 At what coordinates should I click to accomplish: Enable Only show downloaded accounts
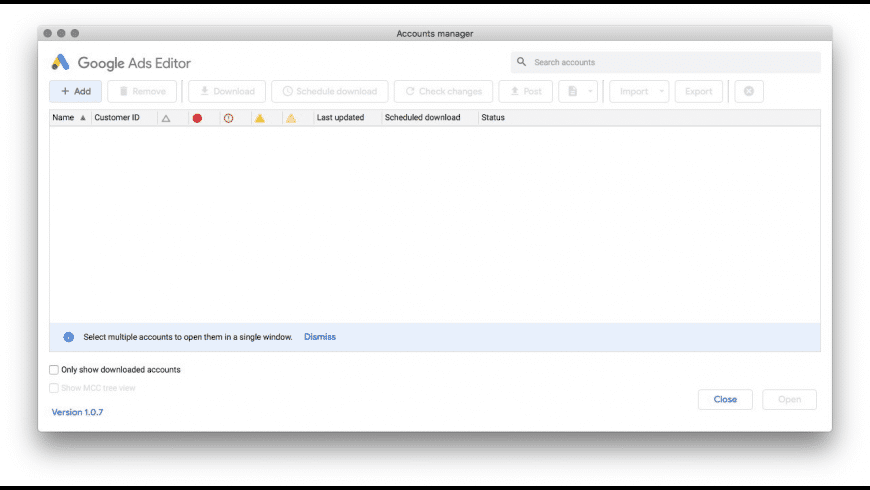click(54, 370)
